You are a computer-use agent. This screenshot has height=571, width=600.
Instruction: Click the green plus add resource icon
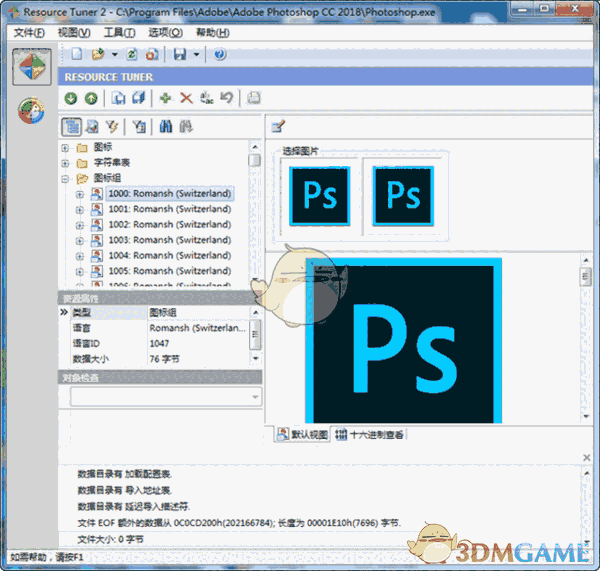(165, 98)
